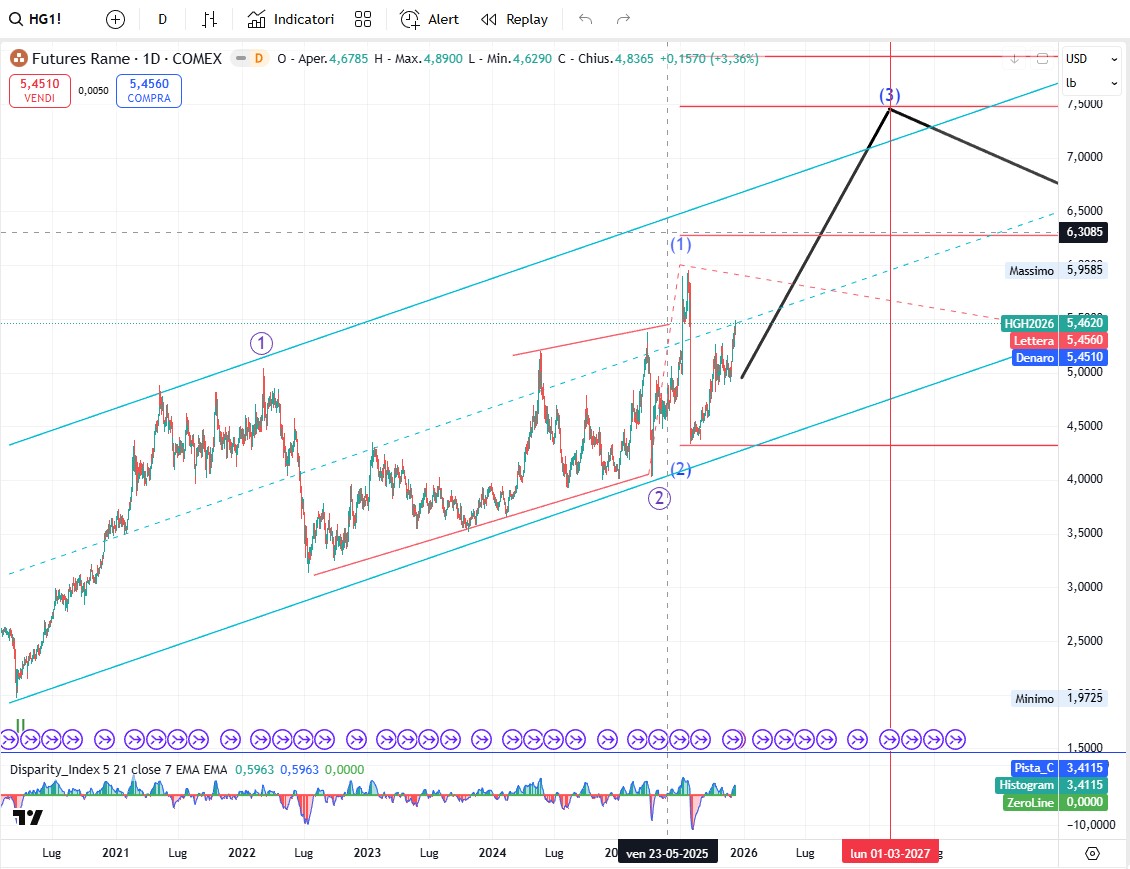Select the circled 1 wave label

pyautogui.click(x=262, y=344)
